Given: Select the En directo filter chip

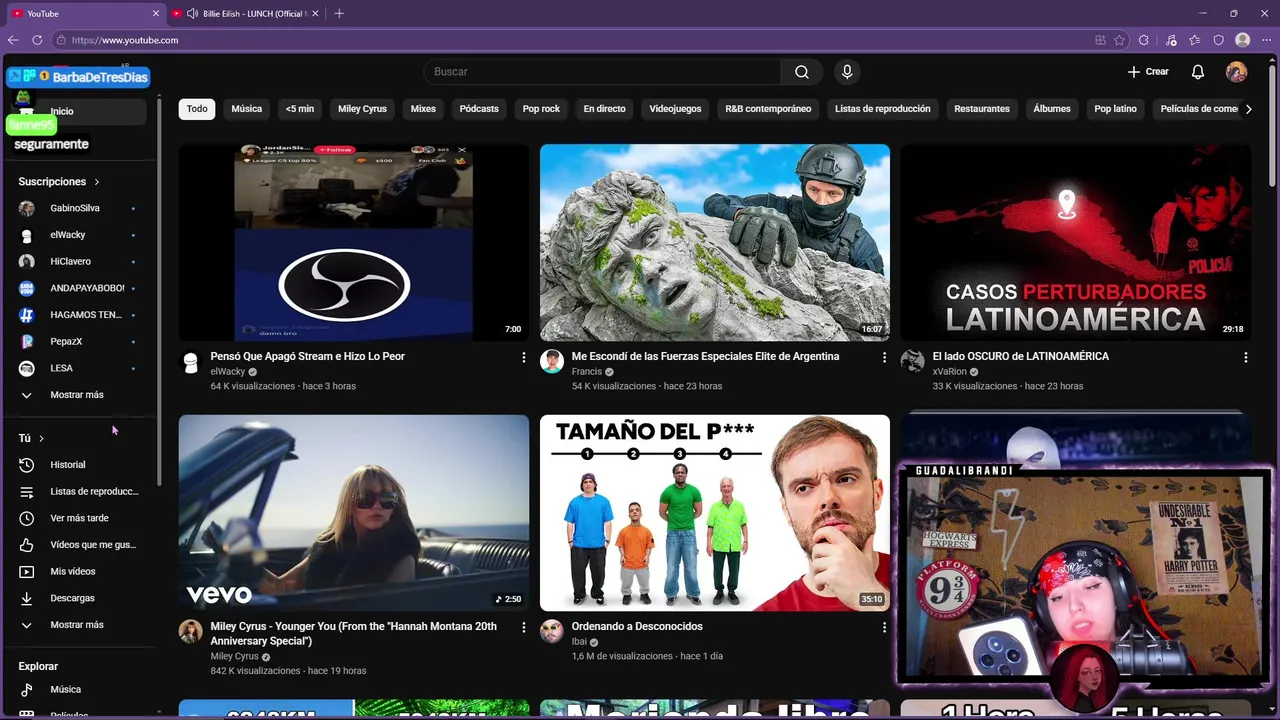Looking at the screenshot, I should coord(604,109).
